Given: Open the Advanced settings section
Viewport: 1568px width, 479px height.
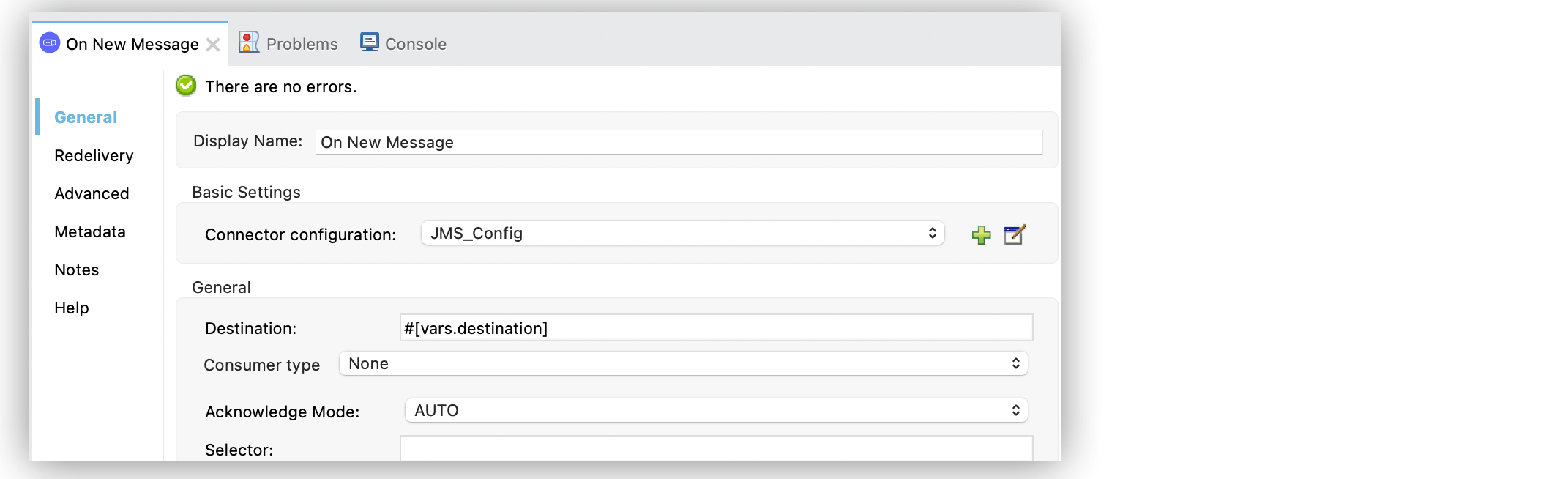Looking at the screenshot, I should coord(91,193).
